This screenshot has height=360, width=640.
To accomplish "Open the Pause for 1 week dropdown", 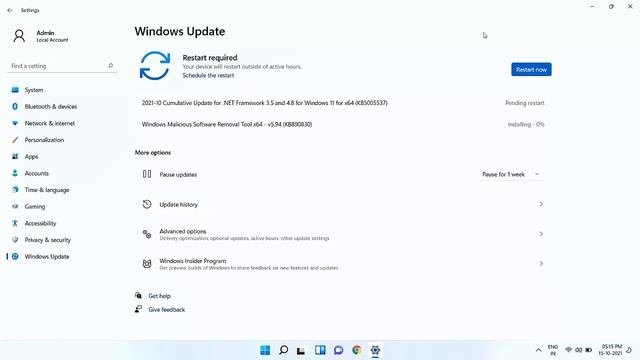I will [511, 174].
